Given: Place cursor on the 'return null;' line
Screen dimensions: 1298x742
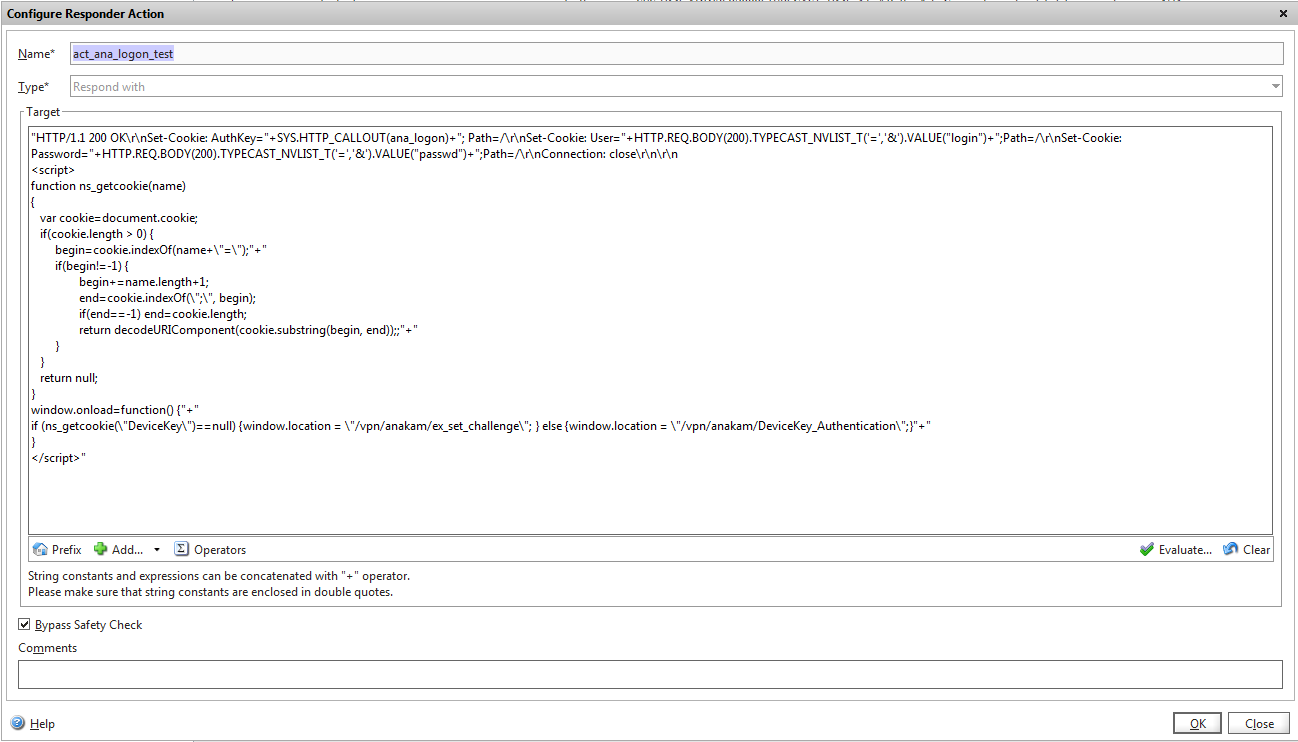Looking at the screenshot, I should click(69, 378).
